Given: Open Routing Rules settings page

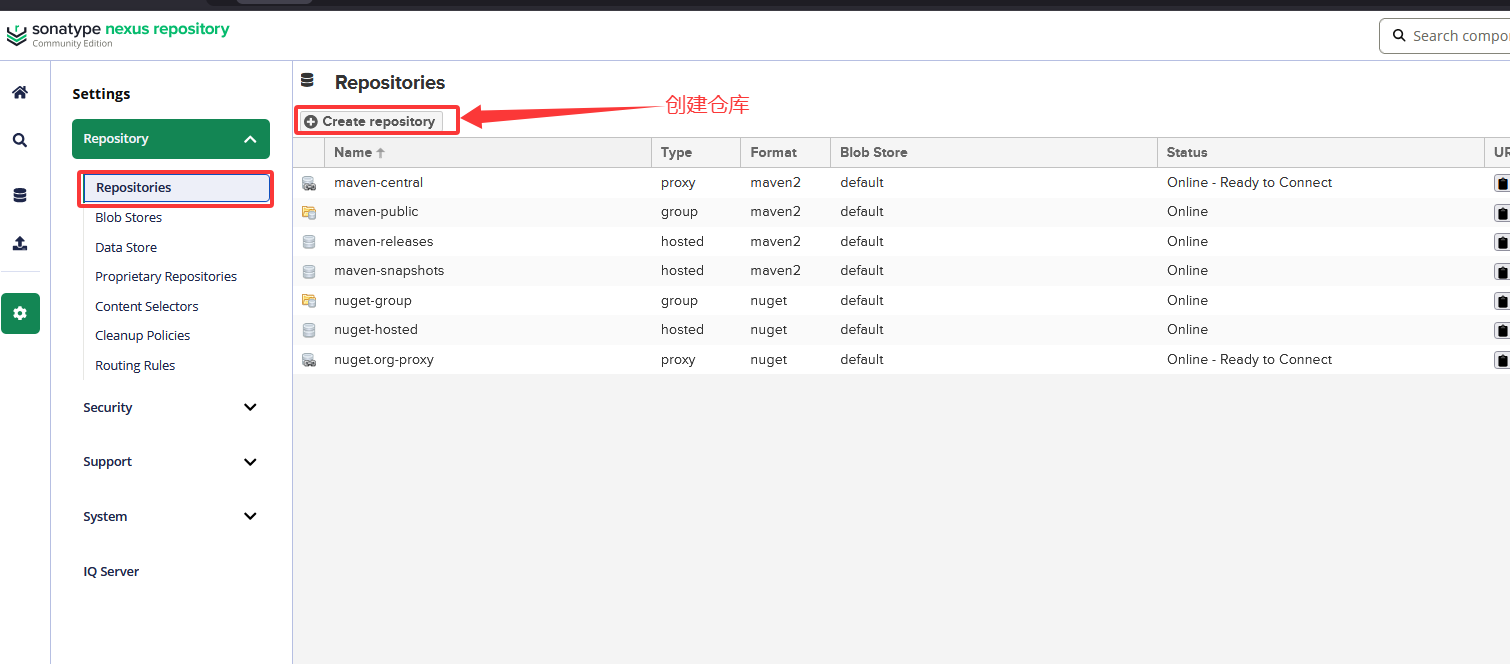Looking at the screenshot, I should 135,365.
